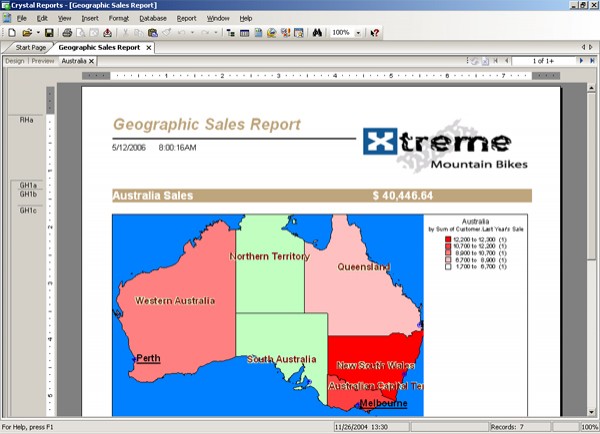Viewport: 600px width, 434px height.
Task: Save the report with floppy icon
Action: pyautogui.click(x=49, y=33)
